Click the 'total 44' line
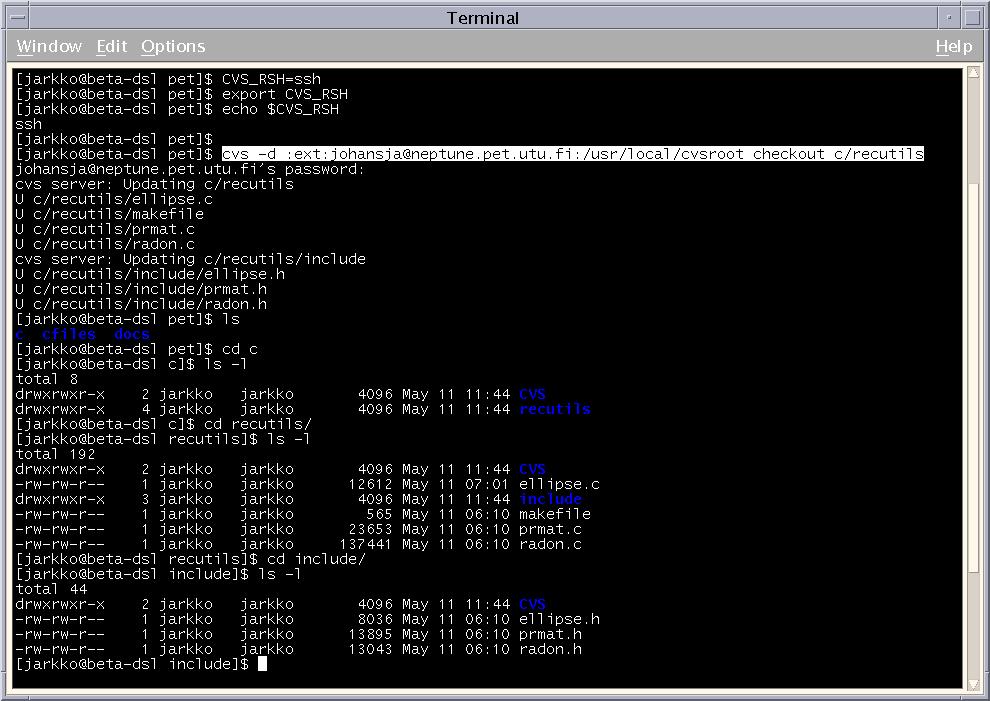This screenshot has width=990, height=701. click(51, 589)
